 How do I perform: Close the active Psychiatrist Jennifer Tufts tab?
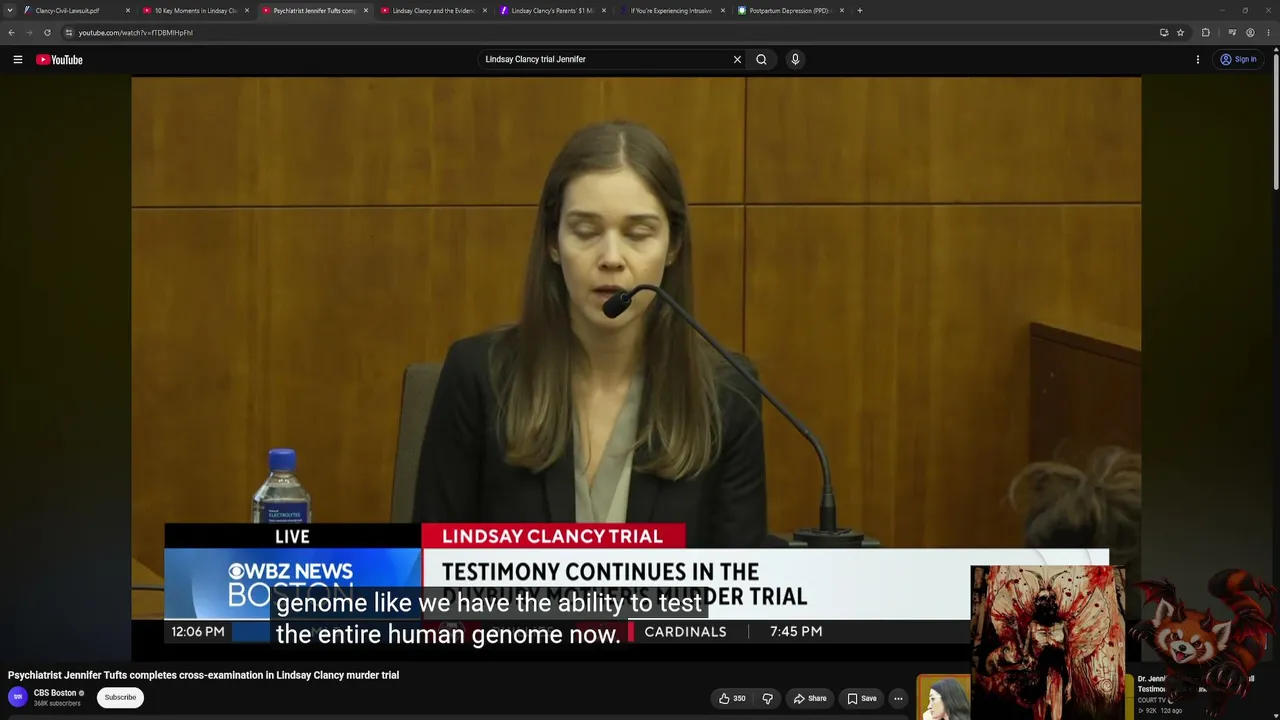366,11
